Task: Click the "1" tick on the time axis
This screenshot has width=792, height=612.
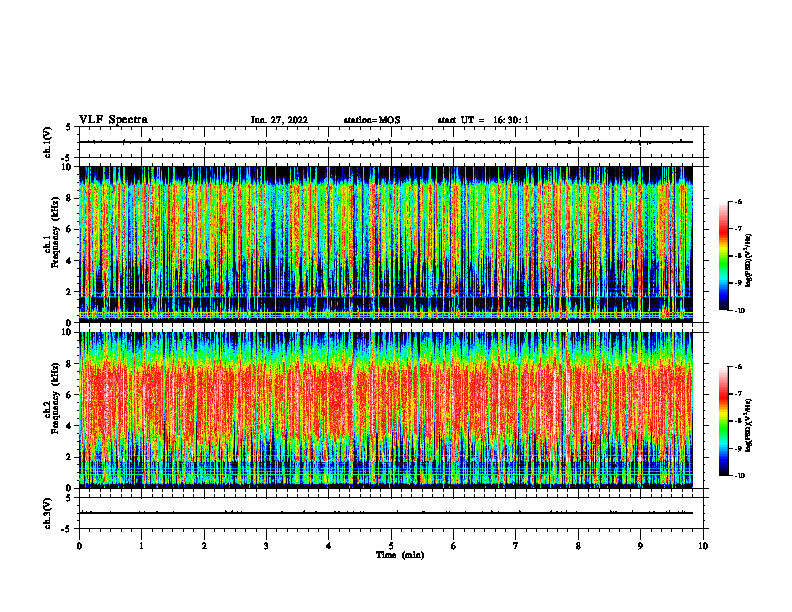Action: coord(141,546)
